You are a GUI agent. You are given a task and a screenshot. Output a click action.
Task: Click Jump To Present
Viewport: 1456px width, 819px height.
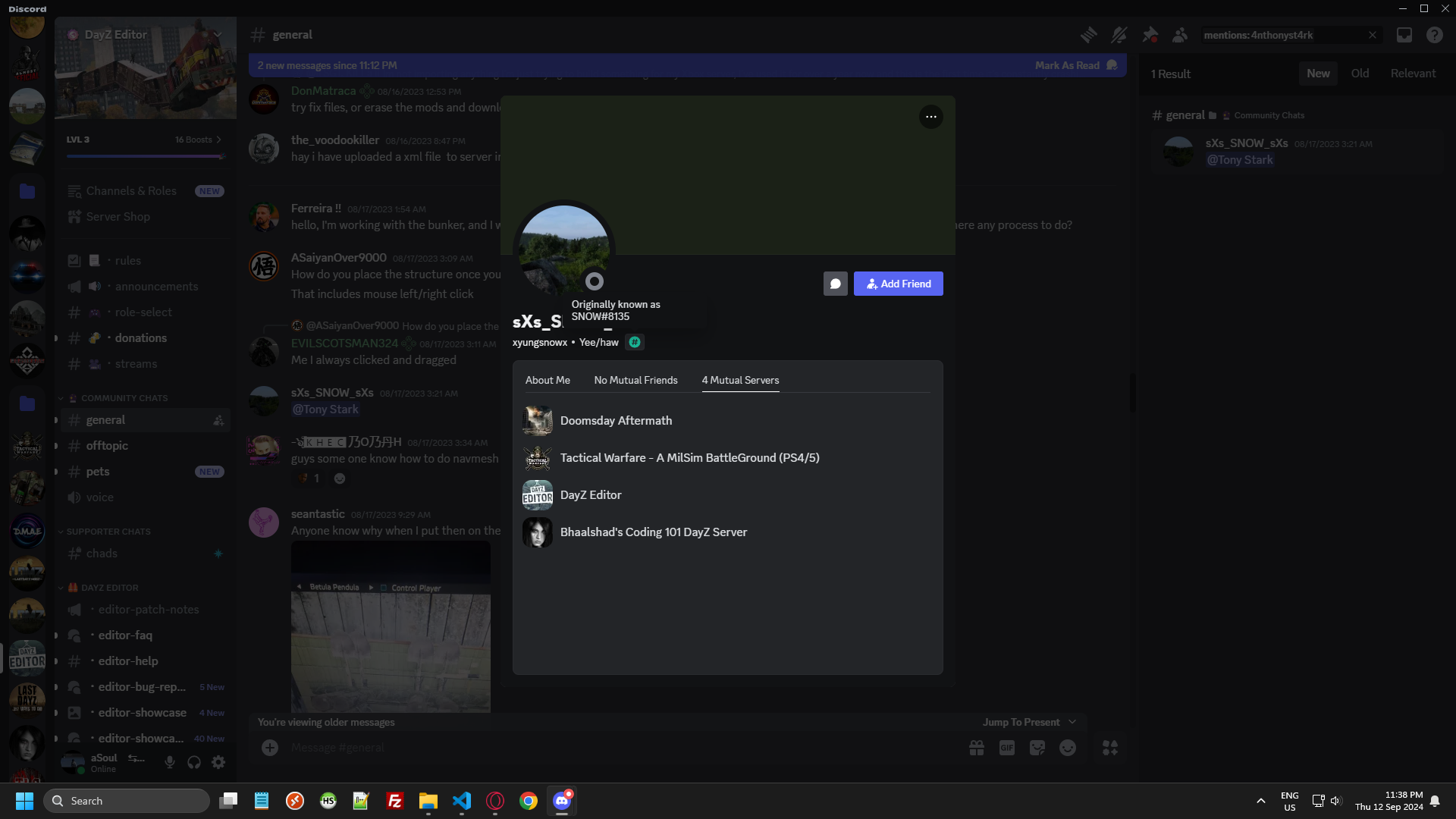coord(1029,722)
